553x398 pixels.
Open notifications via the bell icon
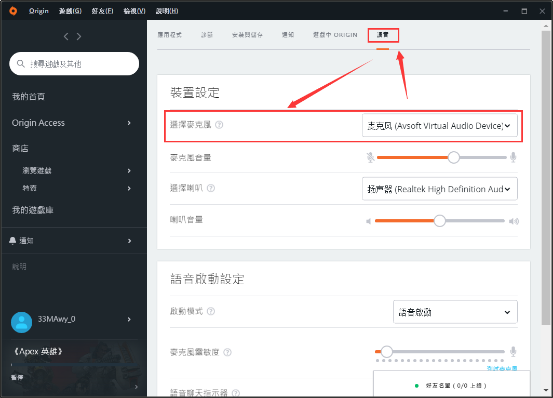click(13, 240)
